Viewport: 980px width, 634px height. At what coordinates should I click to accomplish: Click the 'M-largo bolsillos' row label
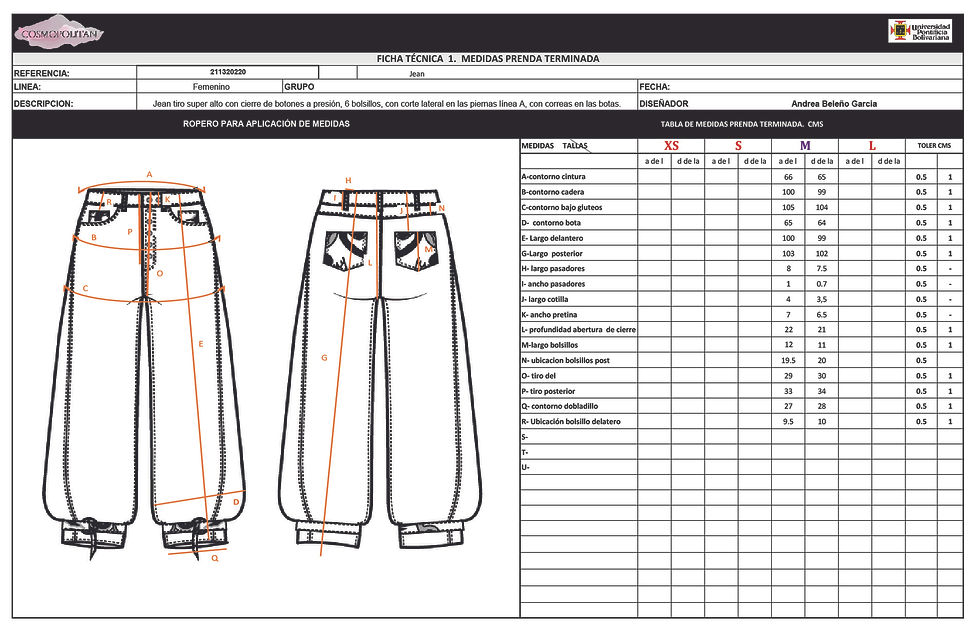(x=550, y=345)
